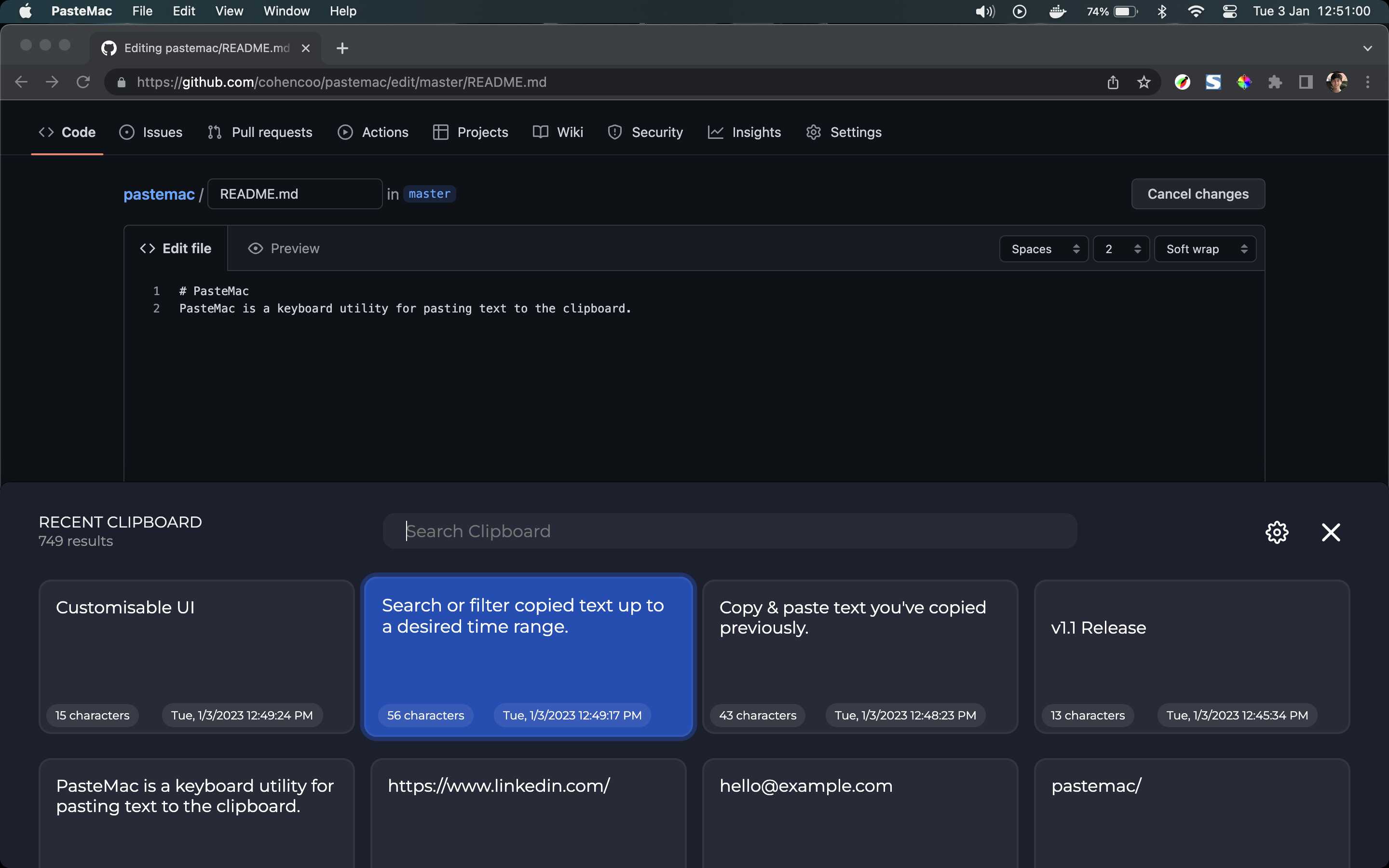The height and width of the screenshot is (868, 1389).
Task: Bookmark this page with star icon
Action: tap(1144, 82)
